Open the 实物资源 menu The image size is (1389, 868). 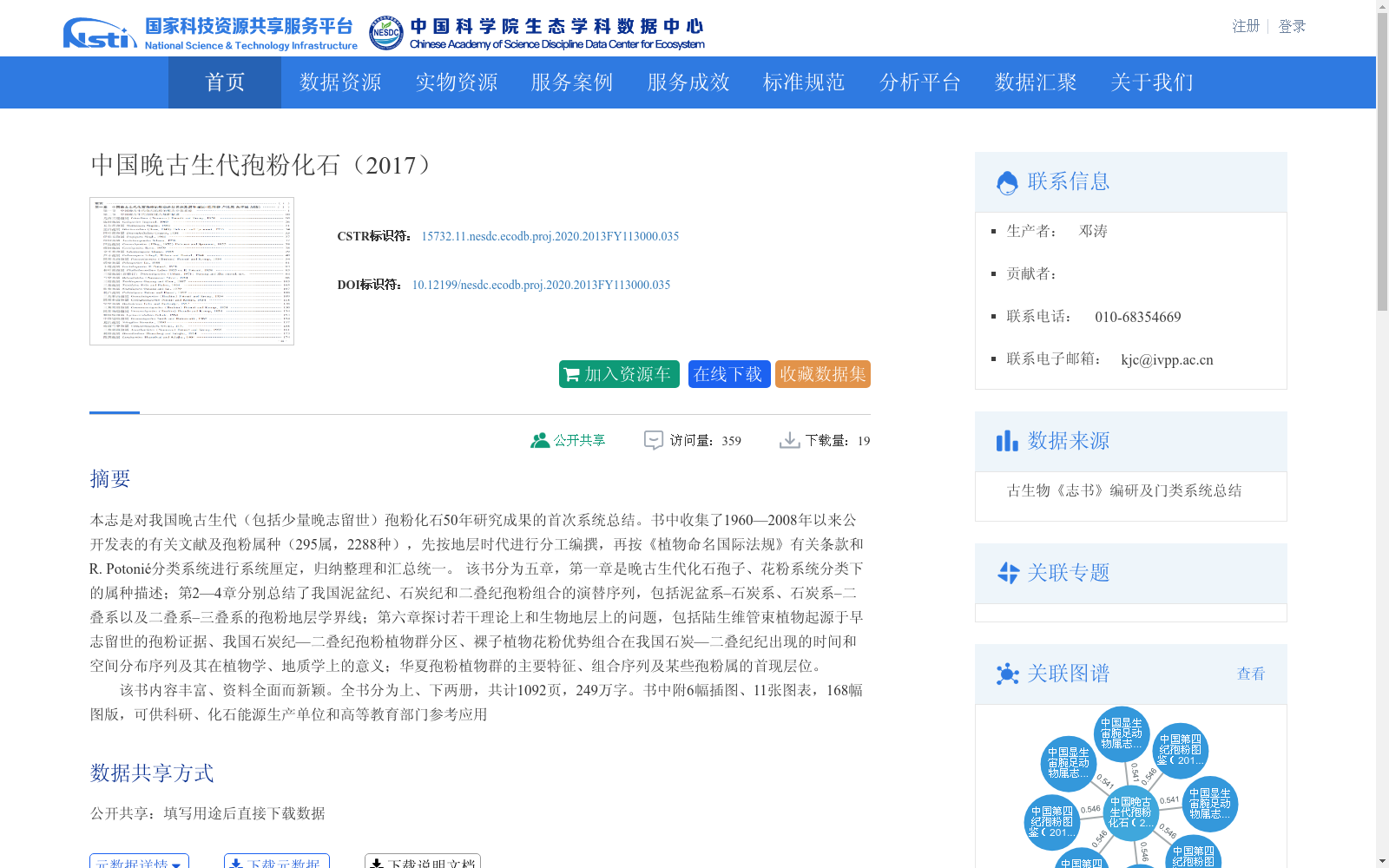[457, 82]
